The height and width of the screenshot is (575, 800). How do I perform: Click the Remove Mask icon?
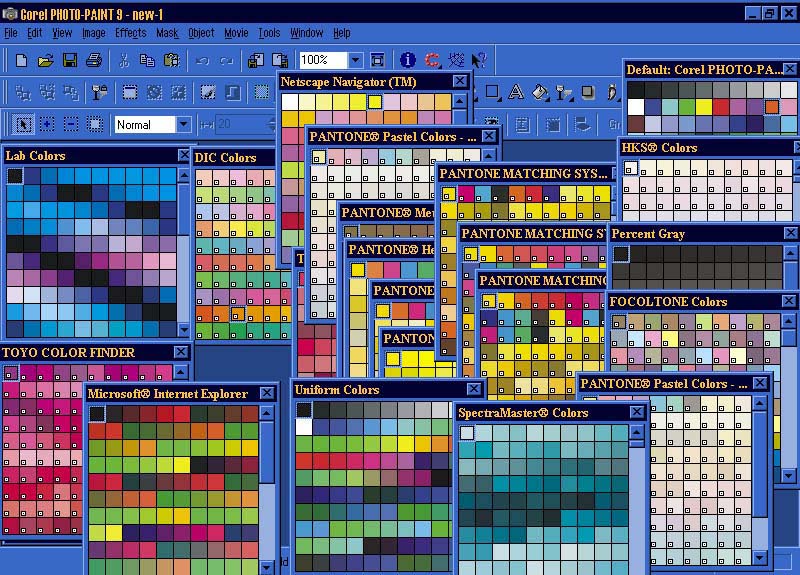click(x=154, y=92)
